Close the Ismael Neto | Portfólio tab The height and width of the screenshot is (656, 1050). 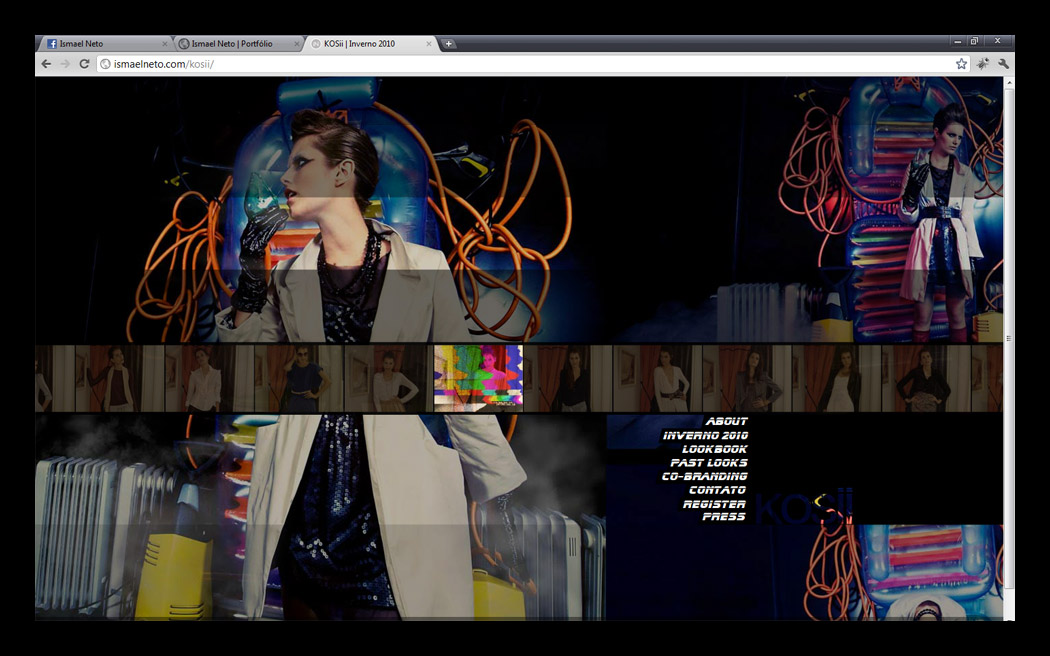click(x=297, y=44)
